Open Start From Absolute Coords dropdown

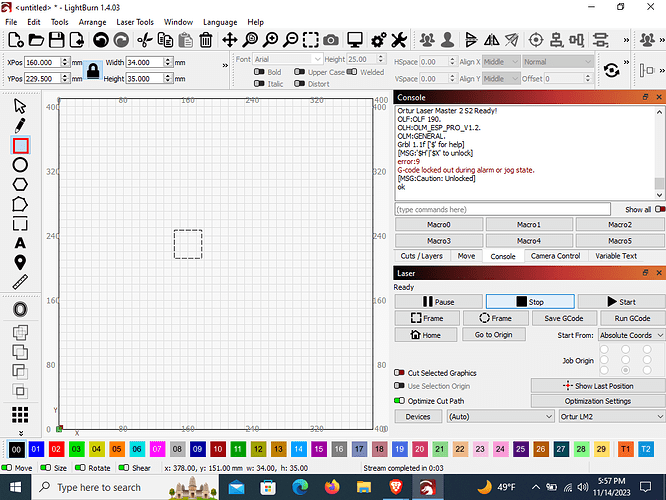point(632,335)
